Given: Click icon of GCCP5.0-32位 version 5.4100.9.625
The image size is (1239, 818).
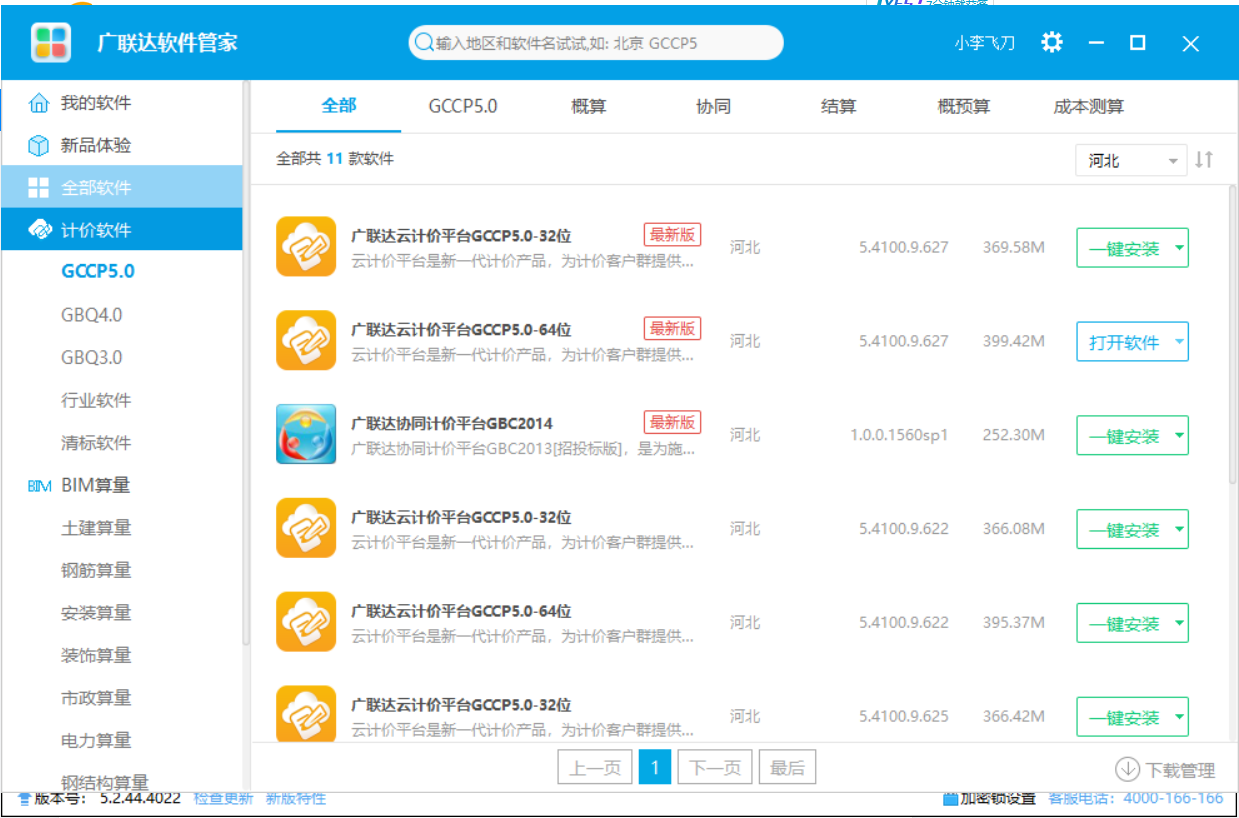Looking at the screenshot, I should pos(306,713).
